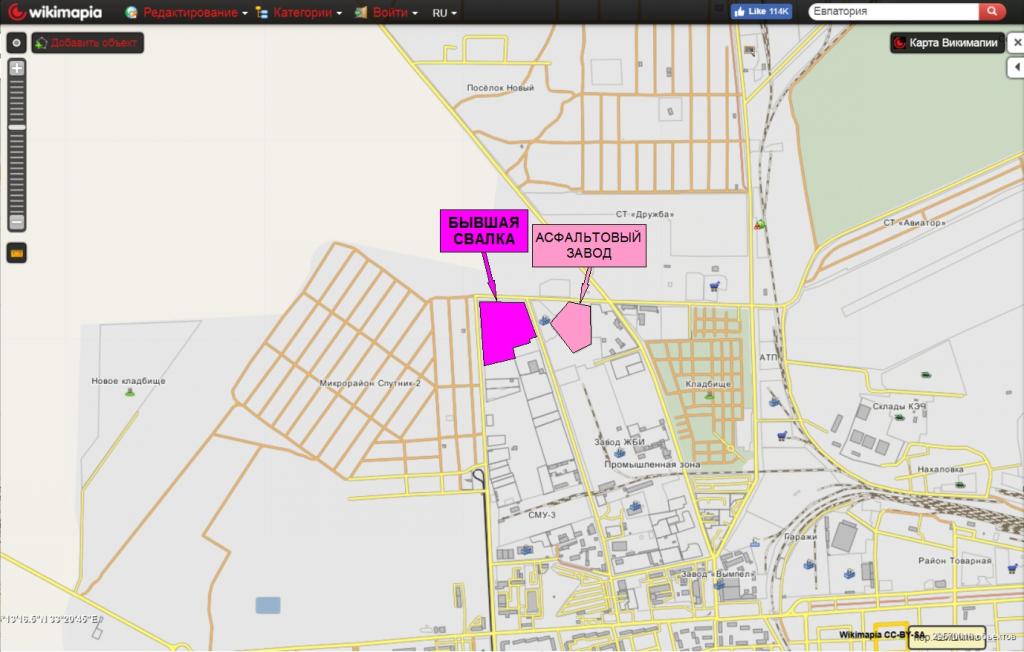Activate the yellow ruler measure tool
Screen dimensions: 1024x652
click(x=17, y=253)
